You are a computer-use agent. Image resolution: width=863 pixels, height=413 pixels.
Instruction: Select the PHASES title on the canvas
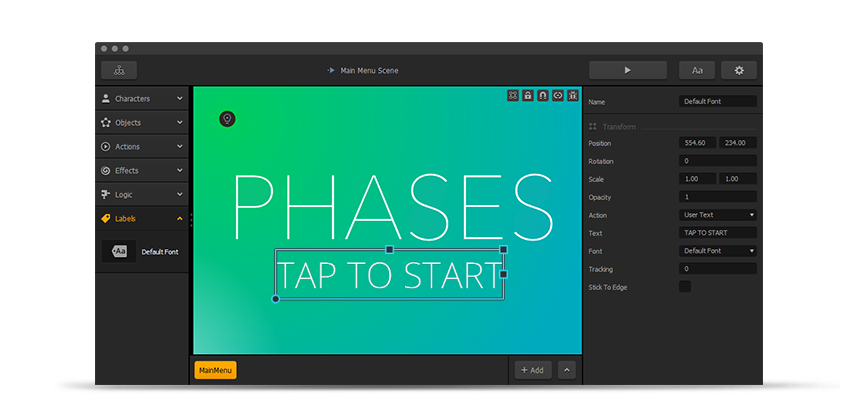[394, 206]
